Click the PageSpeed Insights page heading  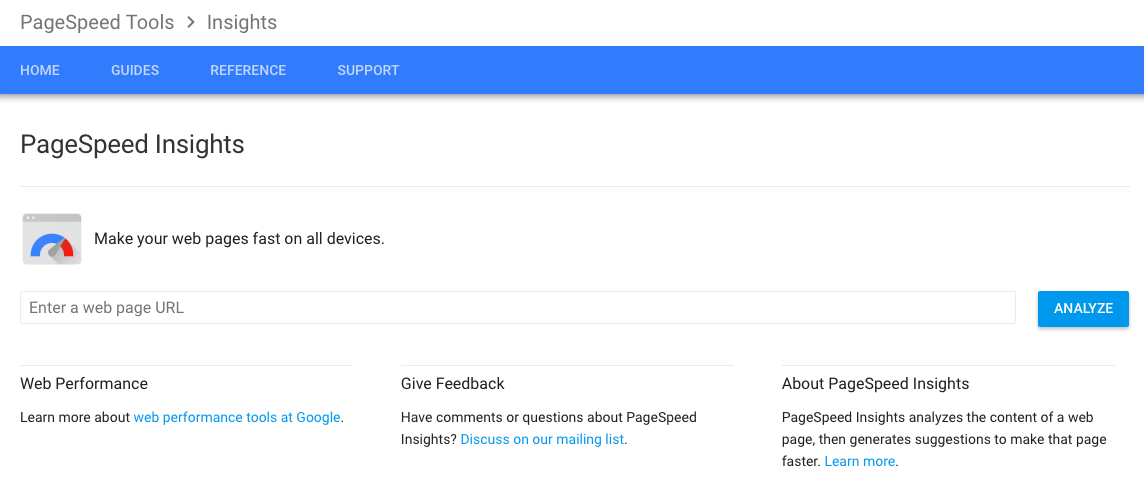pos(132,144)
